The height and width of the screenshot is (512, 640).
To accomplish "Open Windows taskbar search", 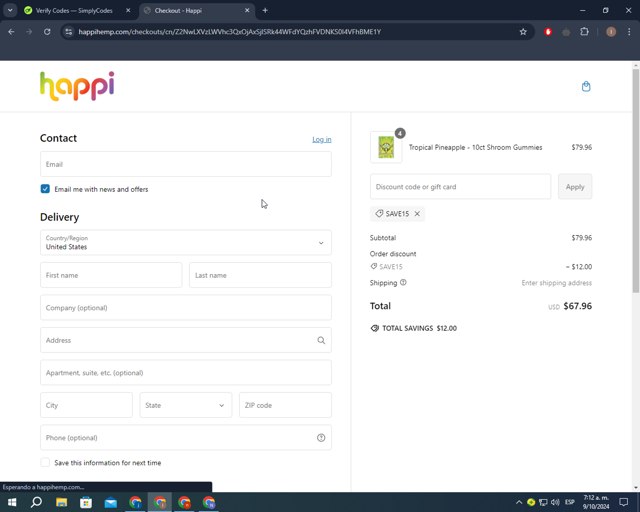I will point(36,502).
